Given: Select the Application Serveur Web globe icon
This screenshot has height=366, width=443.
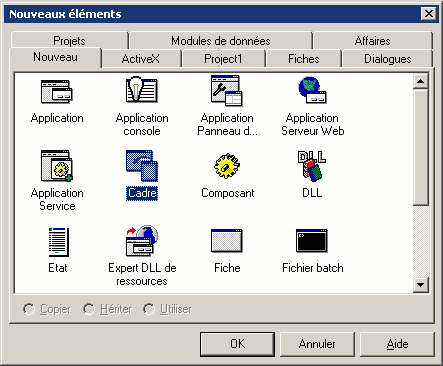Looking at the screenshot, I should click(312, 90).
